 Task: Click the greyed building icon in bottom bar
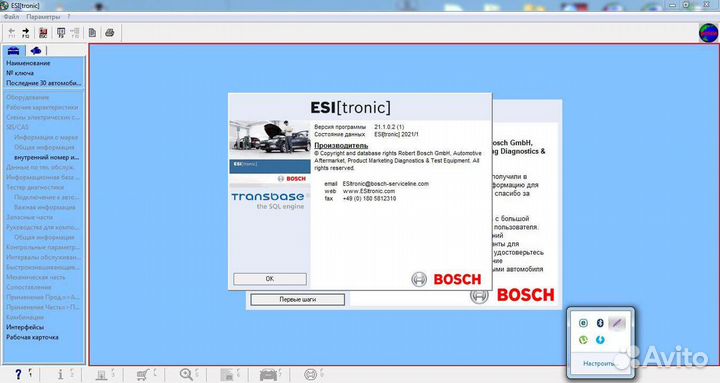pos(227,375)
